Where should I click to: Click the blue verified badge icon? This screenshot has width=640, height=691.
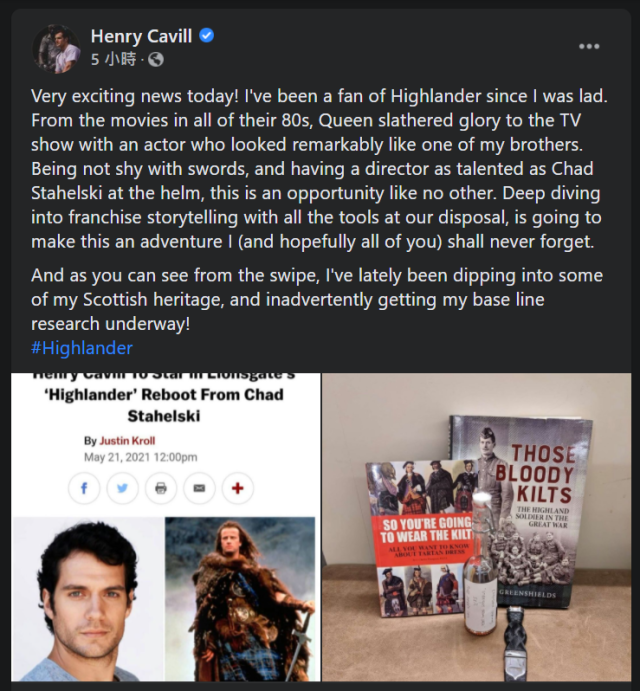(207, 35)
